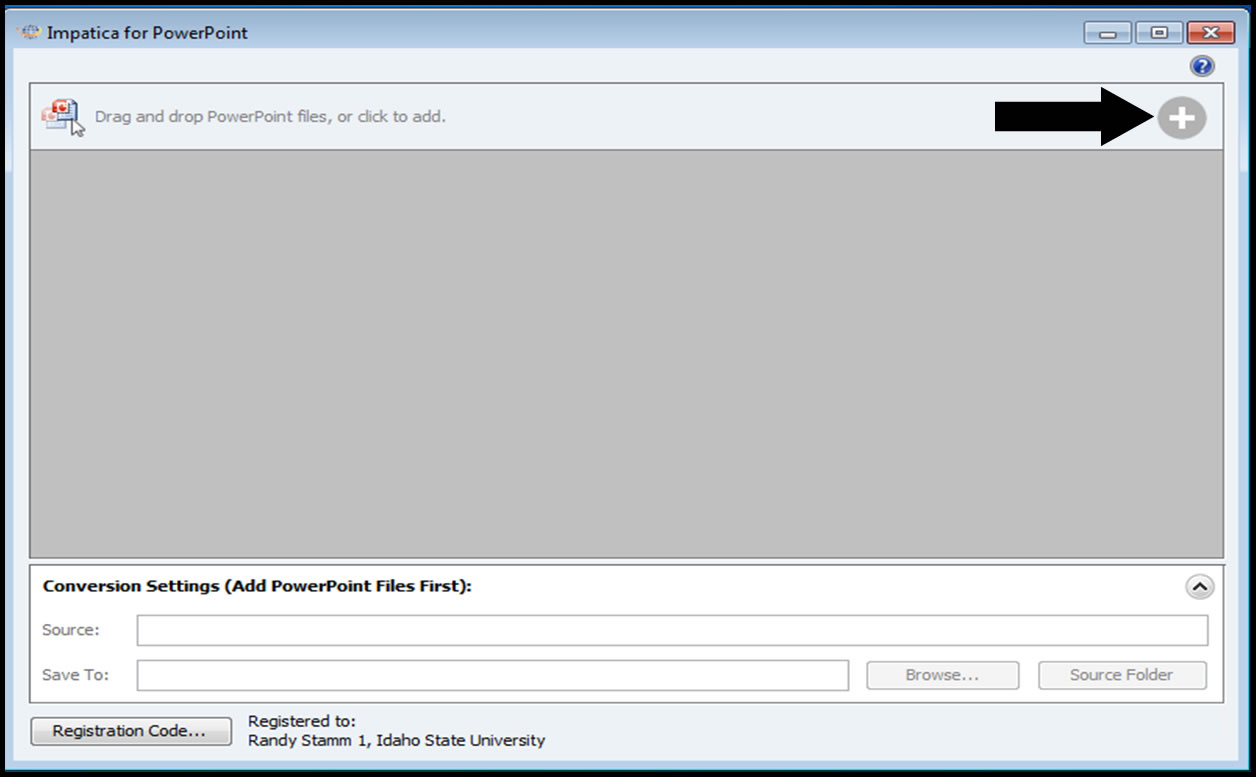The image size is (1256, 777).
Task: Click 'Randy Stamm 1, Idaho State University' text
Action: tap(396, 741)
